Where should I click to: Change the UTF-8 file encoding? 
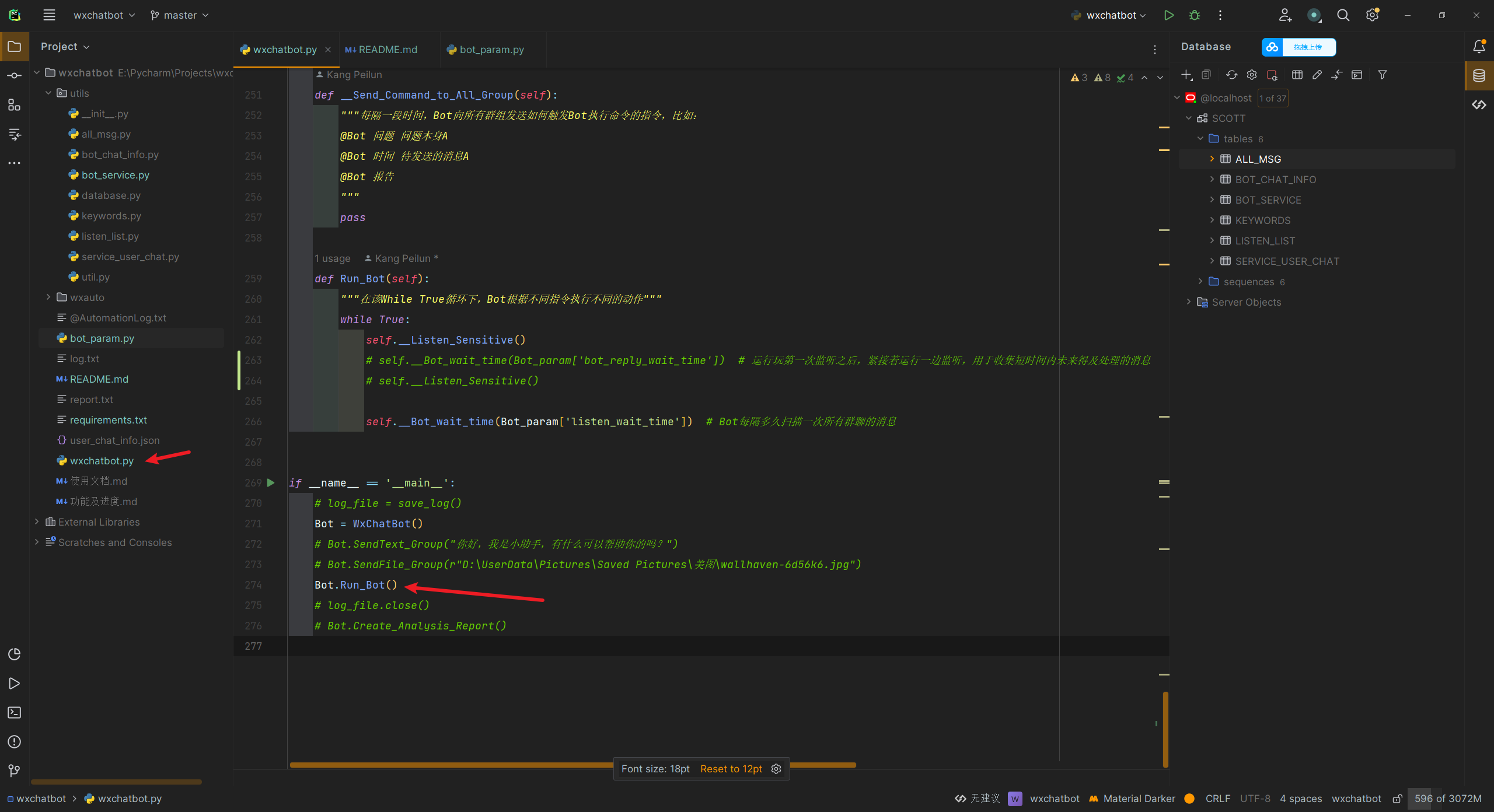pyautogui.click(x=1255, y=799)
